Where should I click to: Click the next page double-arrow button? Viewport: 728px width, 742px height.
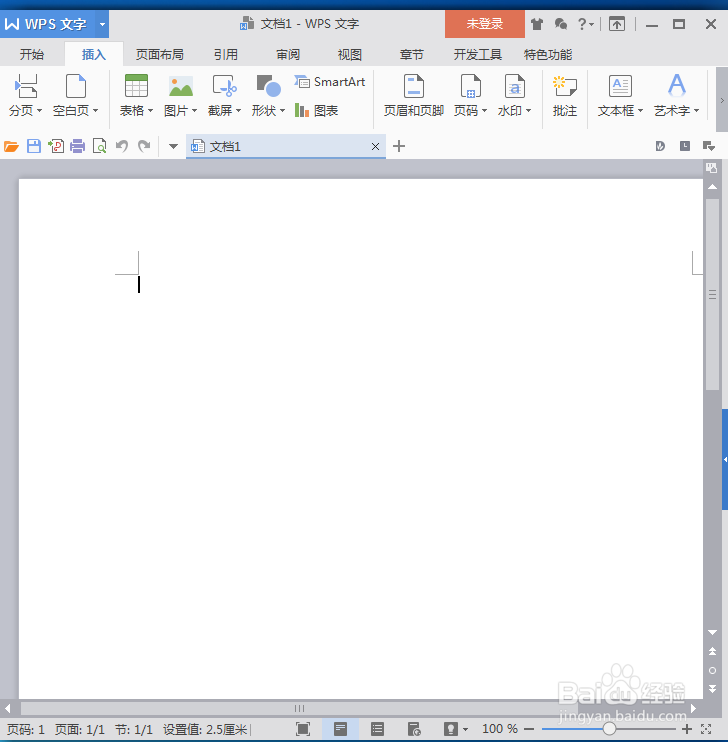tap(712, 689)
